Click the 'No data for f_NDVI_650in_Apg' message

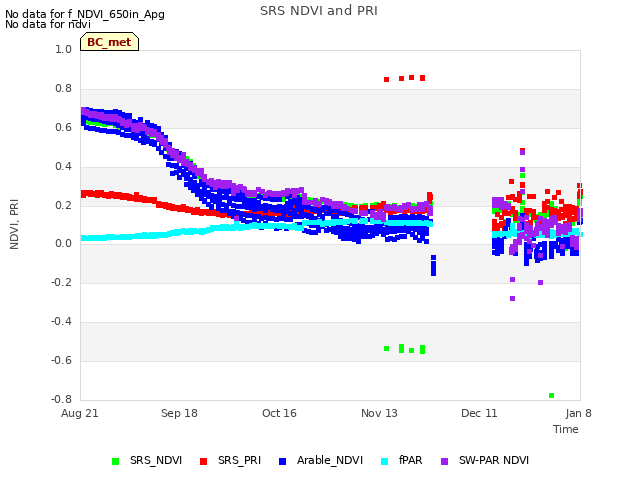click(85, 14)
